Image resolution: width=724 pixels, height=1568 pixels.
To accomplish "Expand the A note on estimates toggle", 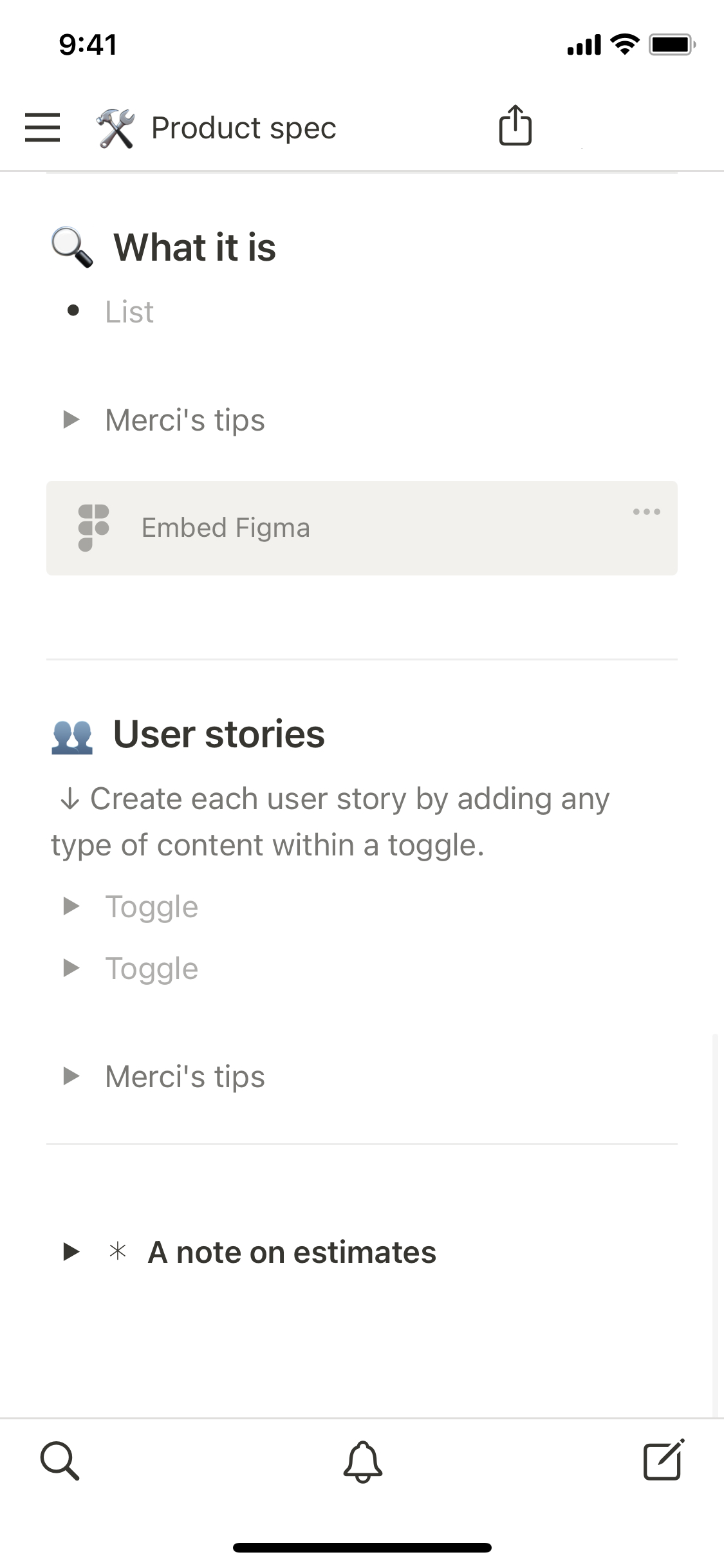I will [x=71, y=1252].
